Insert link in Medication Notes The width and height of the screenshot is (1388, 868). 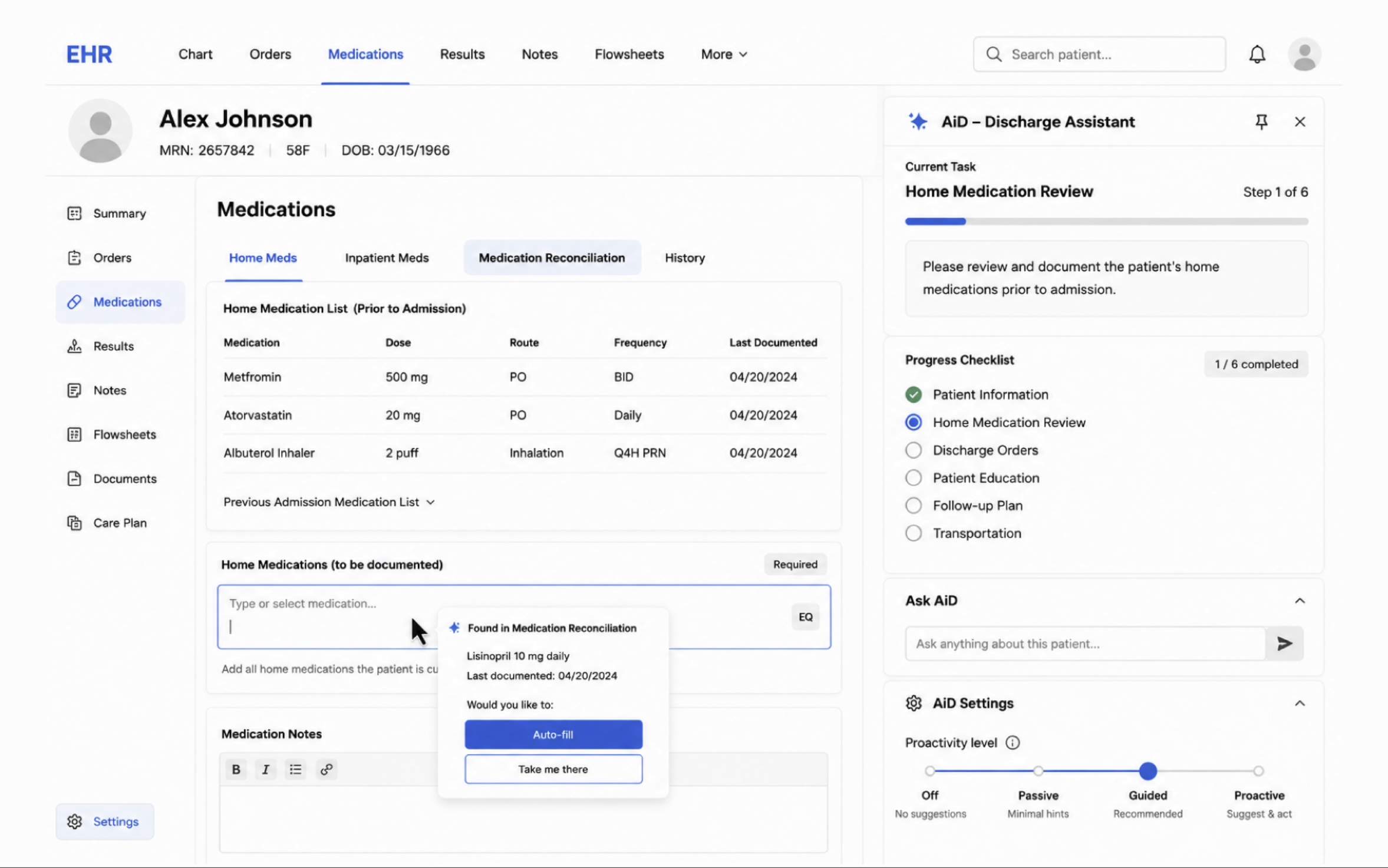point(327,769)
